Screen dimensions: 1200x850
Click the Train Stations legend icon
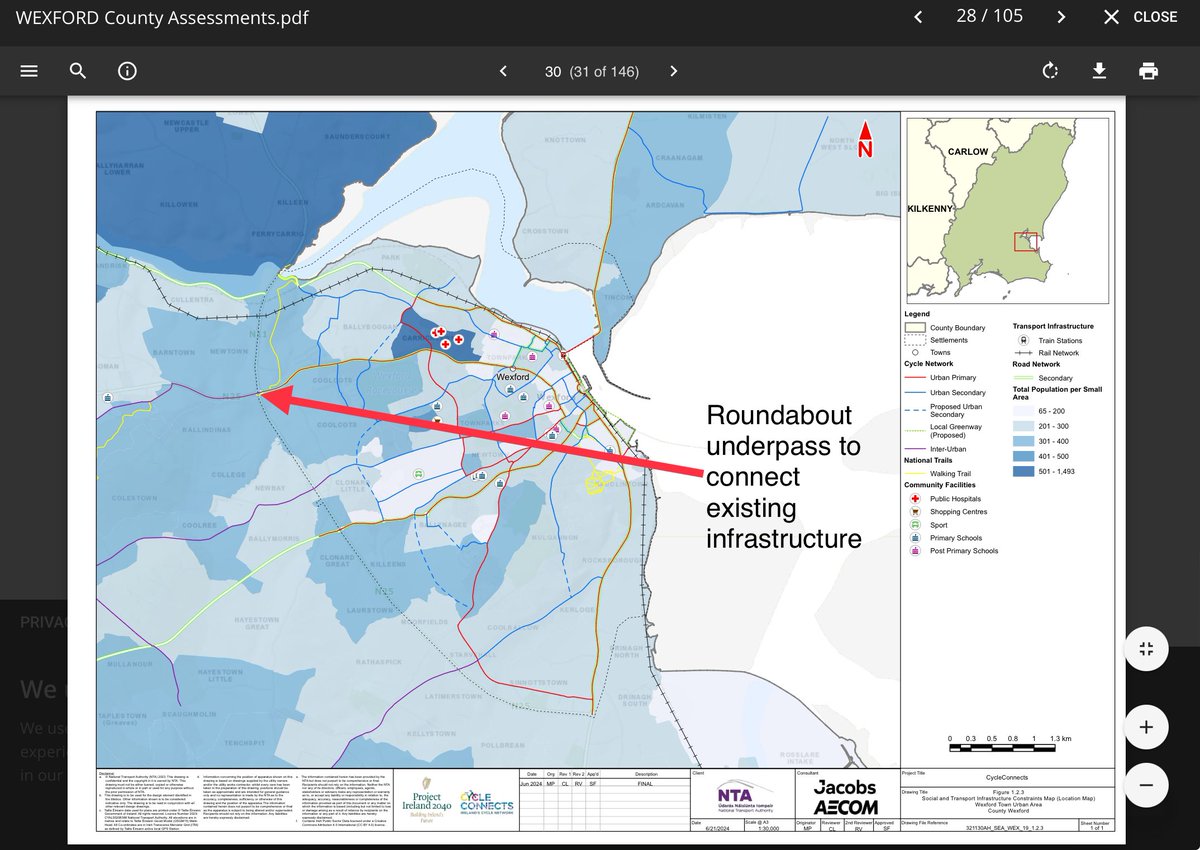1024,340
